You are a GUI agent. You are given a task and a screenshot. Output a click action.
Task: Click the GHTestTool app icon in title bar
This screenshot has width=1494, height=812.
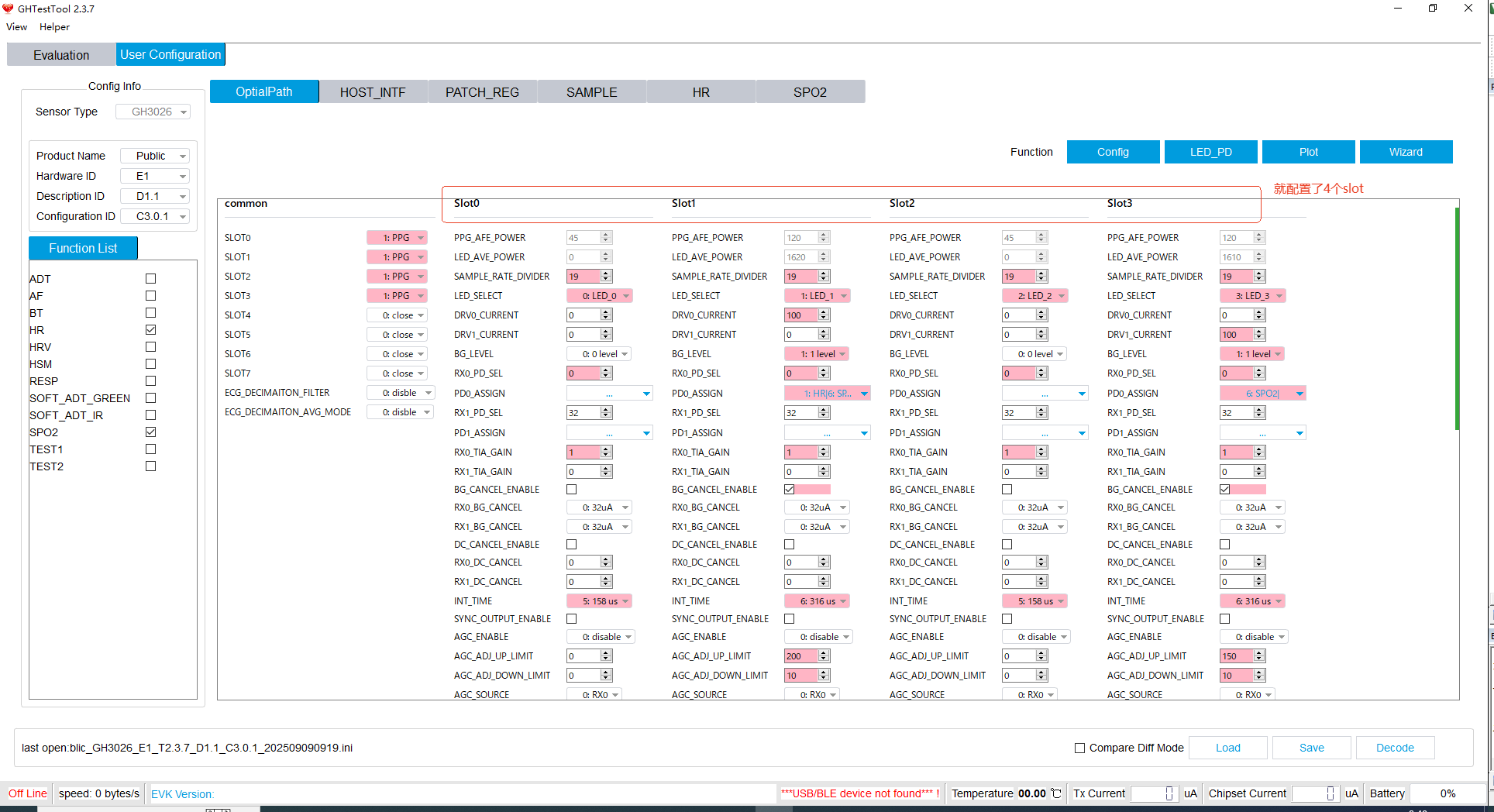(x=9, y=9)
